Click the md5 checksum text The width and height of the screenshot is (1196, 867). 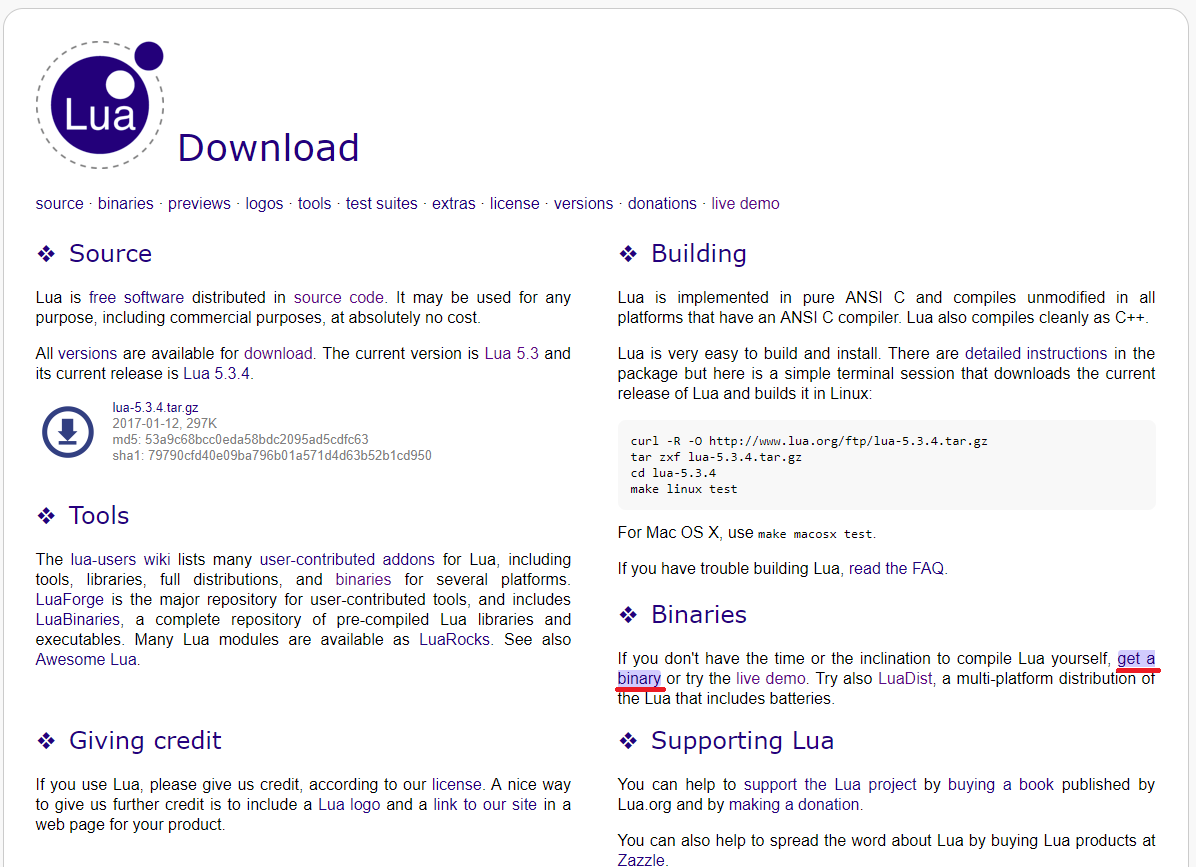coord(240,440)
